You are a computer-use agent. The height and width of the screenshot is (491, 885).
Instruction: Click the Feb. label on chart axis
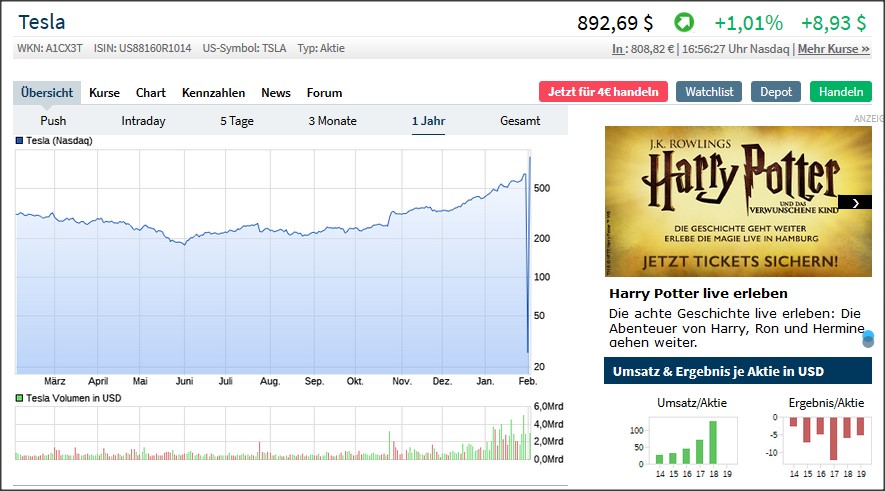coord(528,381)
